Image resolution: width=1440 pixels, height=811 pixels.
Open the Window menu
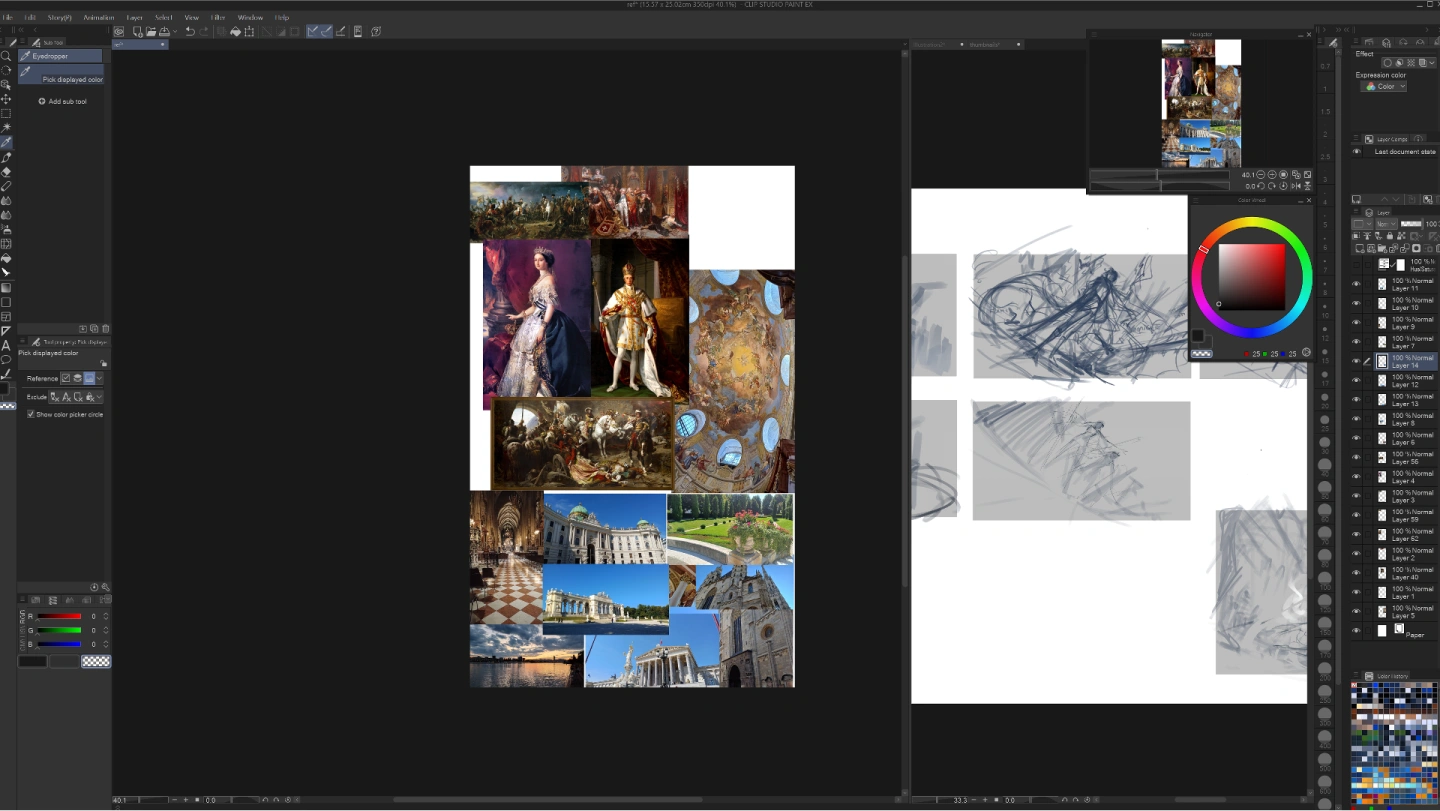(x=250, y=17)
